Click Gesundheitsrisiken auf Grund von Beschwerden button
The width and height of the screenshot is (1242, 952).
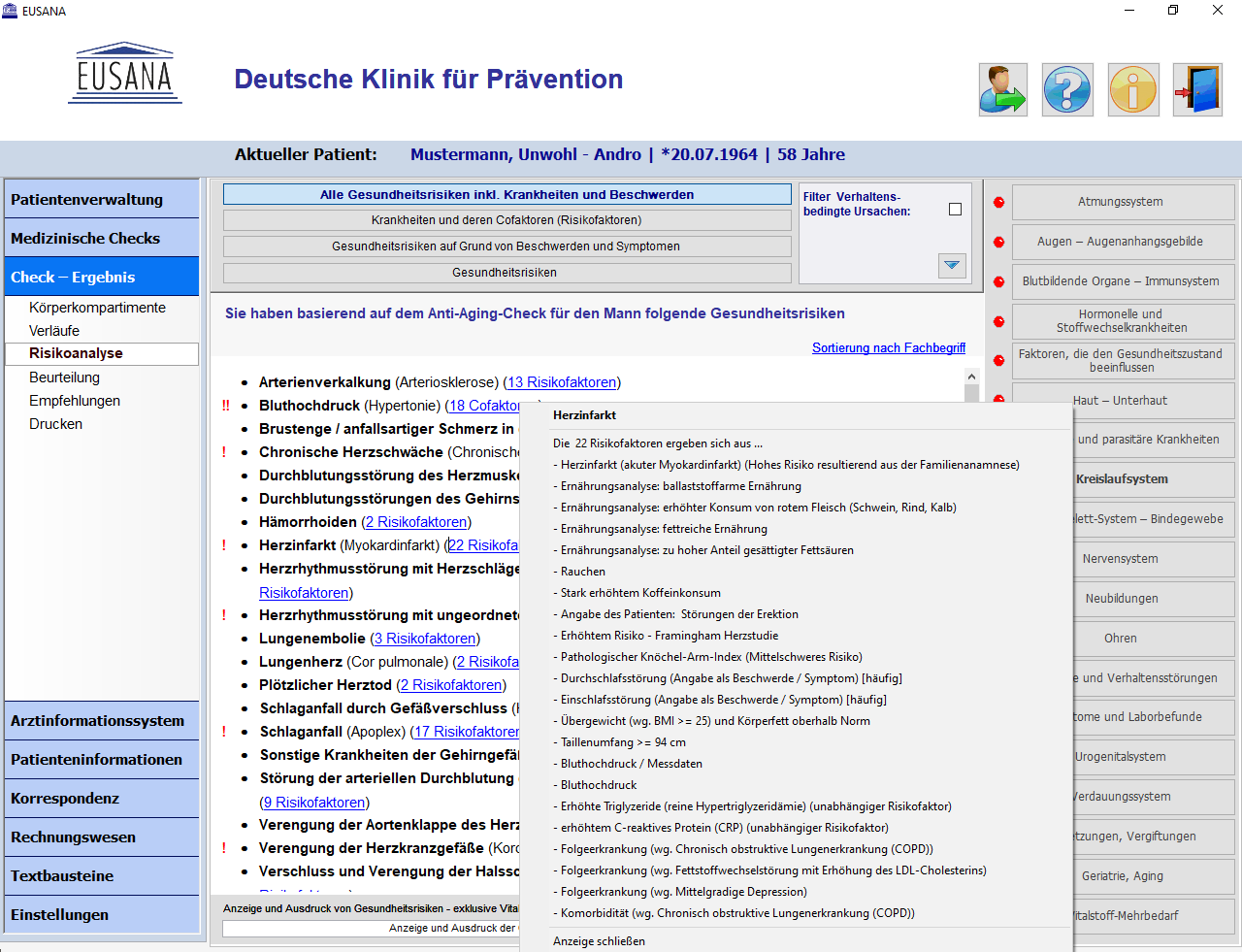pos(507,246)
